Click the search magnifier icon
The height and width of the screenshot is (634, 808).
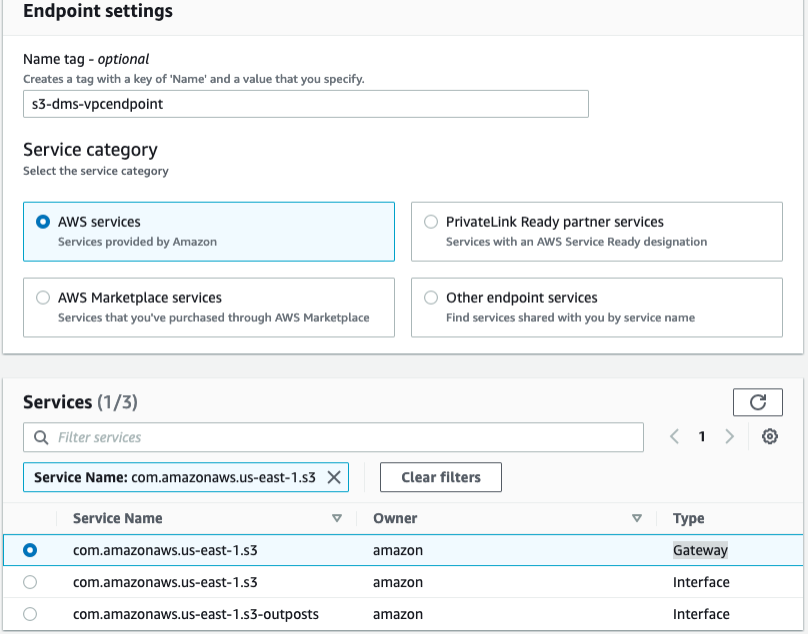tap(41, 437)
